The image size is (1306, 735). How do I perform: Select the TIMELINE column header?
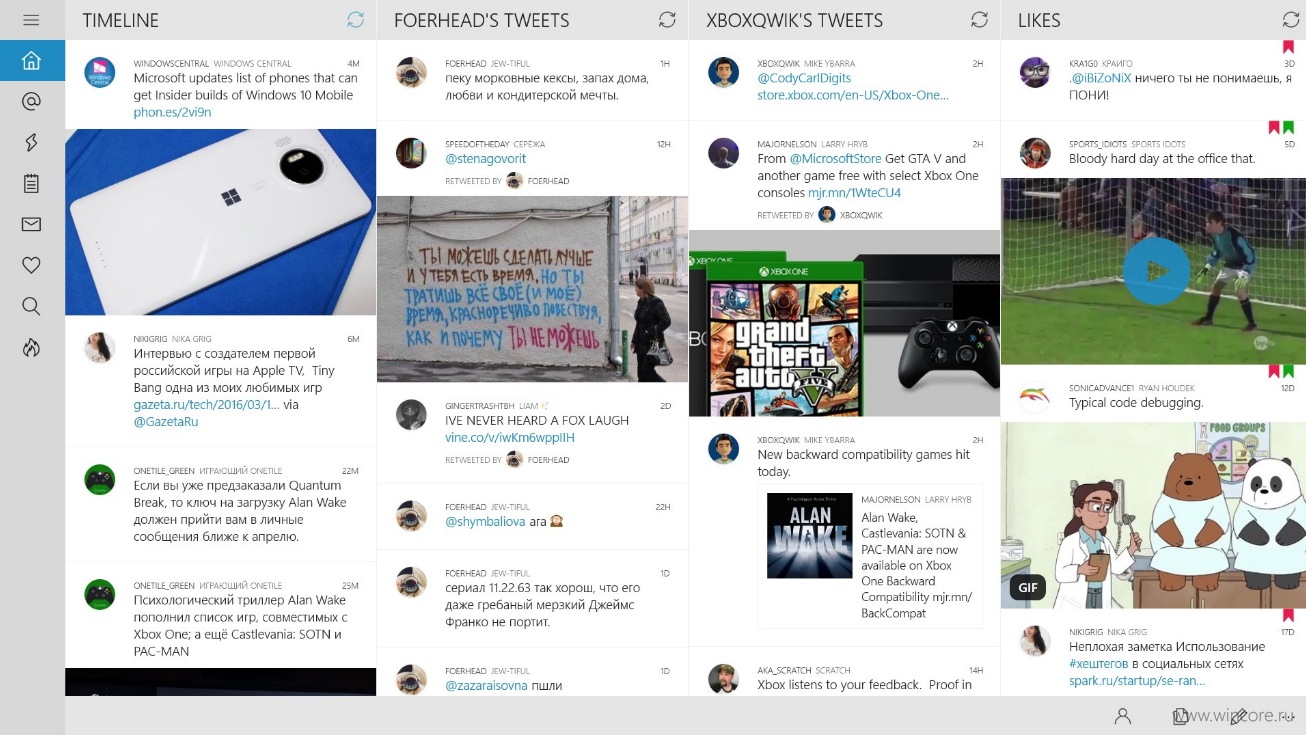[120, 21]
